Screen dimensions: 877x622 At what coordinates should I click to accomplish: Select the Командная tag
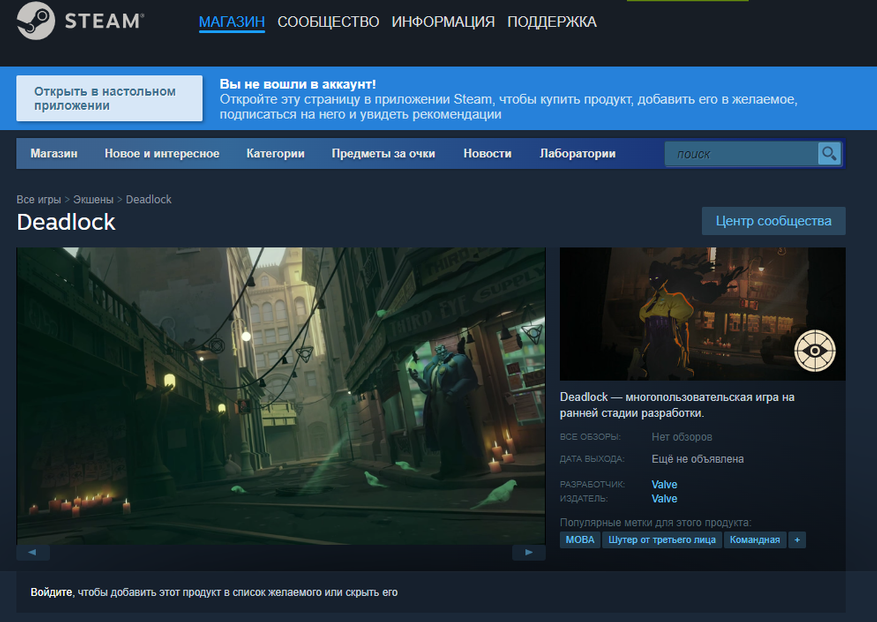pos(755,540)
